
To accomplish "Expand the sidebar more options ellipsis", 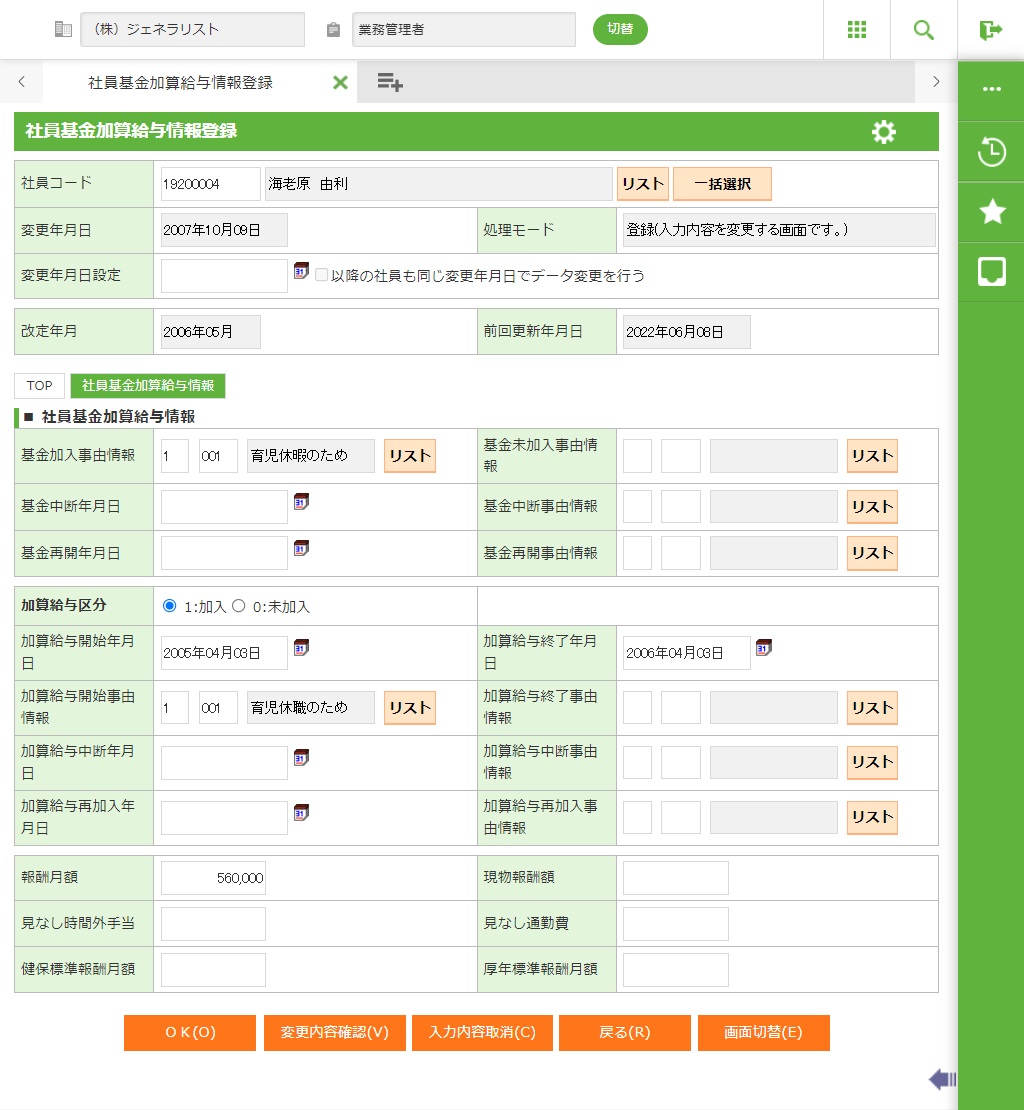I will pyautogui.click(x=991, y=89).
